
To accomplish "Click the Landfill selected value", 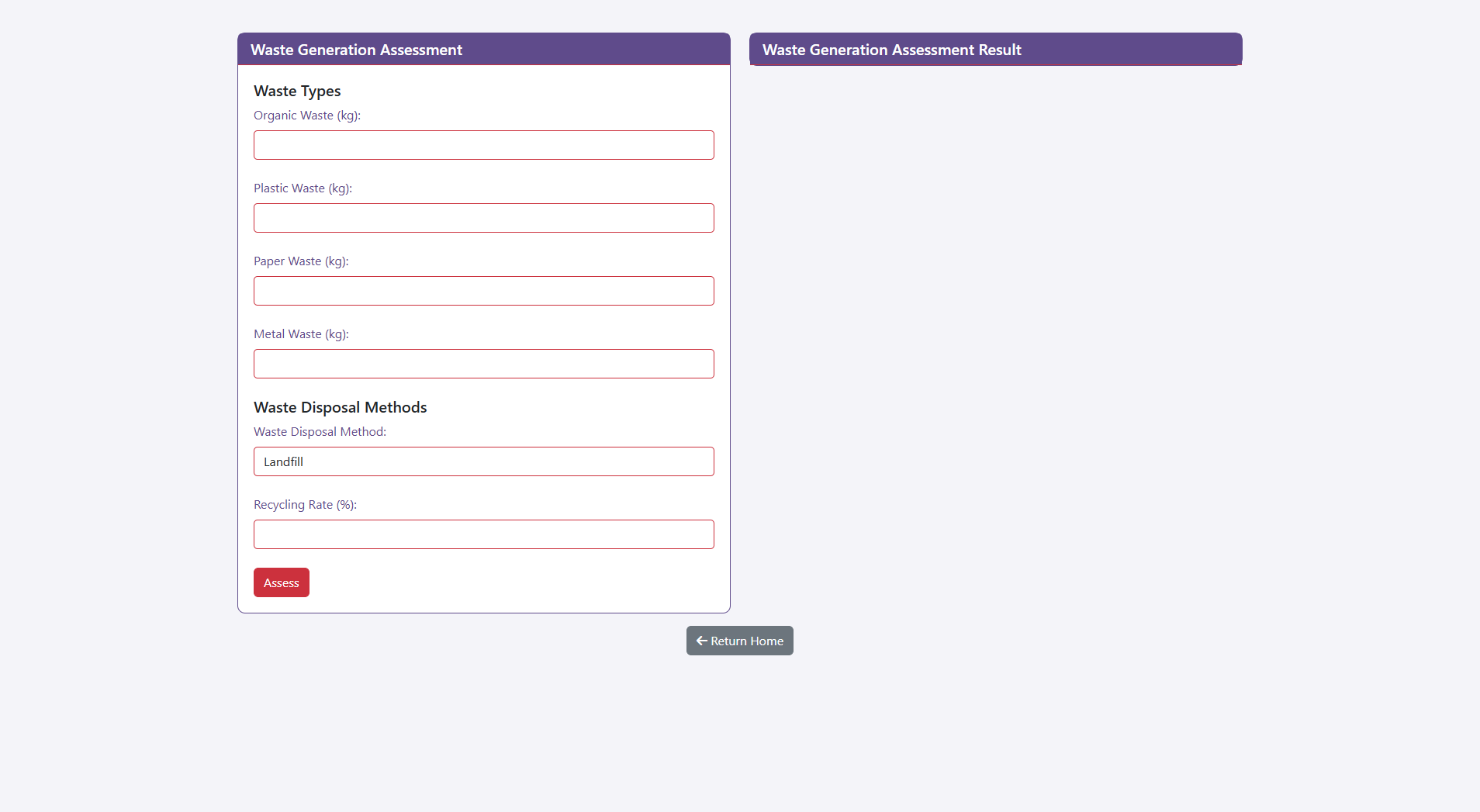I will pyautogui.click(x=284, y=461).
